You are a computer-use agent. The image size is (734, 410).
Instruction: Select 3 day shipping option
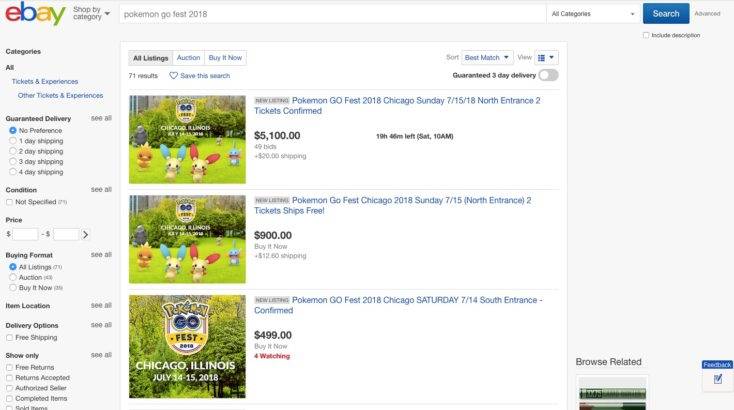pos(13,161)
